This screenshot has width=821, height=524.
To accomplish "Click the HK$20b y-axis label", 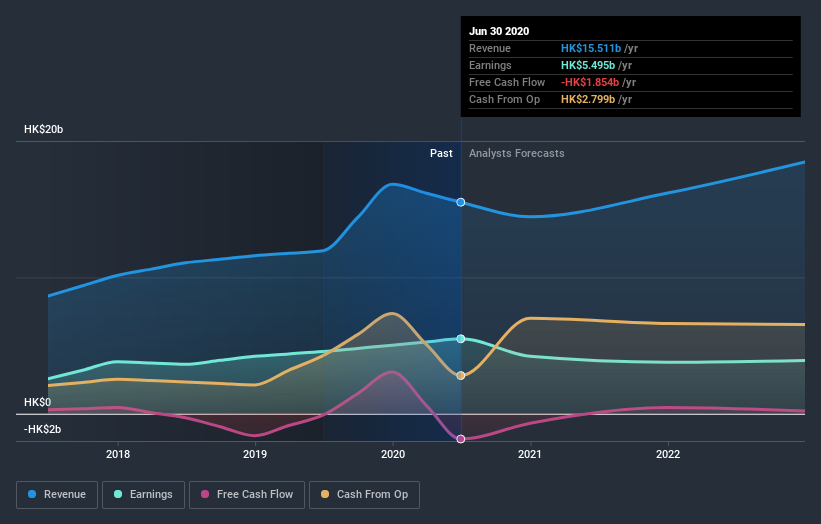I will (x=43, y=129).
